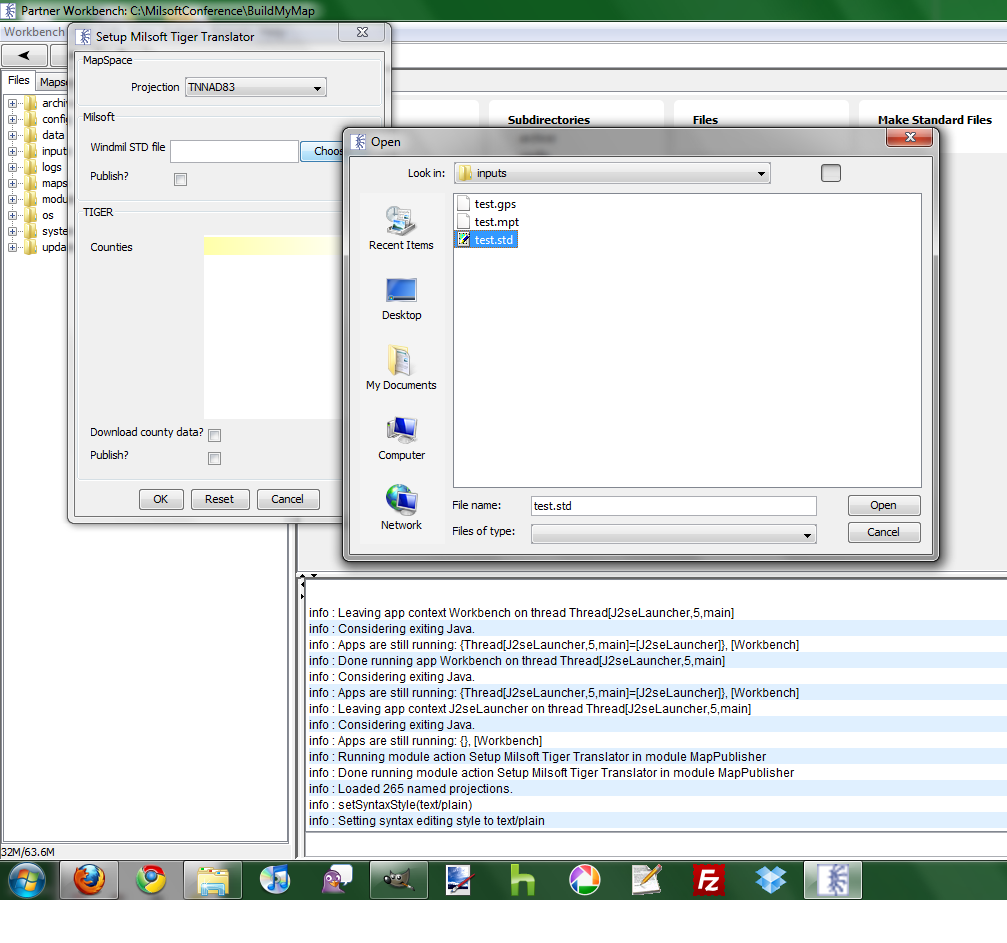This screenshot has height=943, width=1007.
Task: Click the Files heading next to Subdirectories
Action: click(705, 120)
